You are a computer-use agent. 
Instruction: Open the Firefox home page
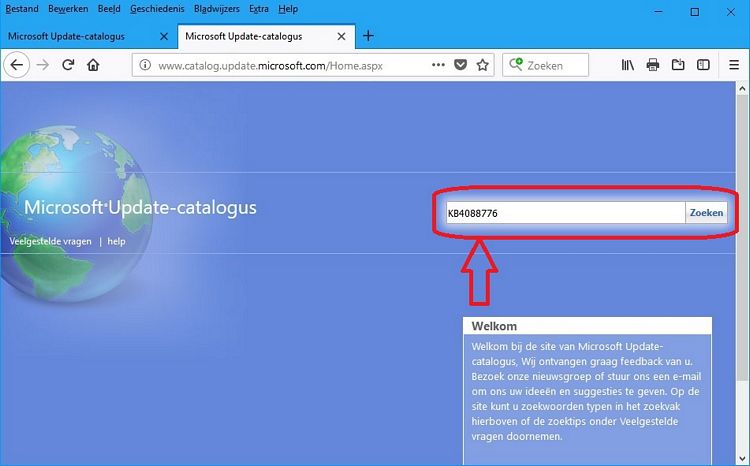[93, 65]
